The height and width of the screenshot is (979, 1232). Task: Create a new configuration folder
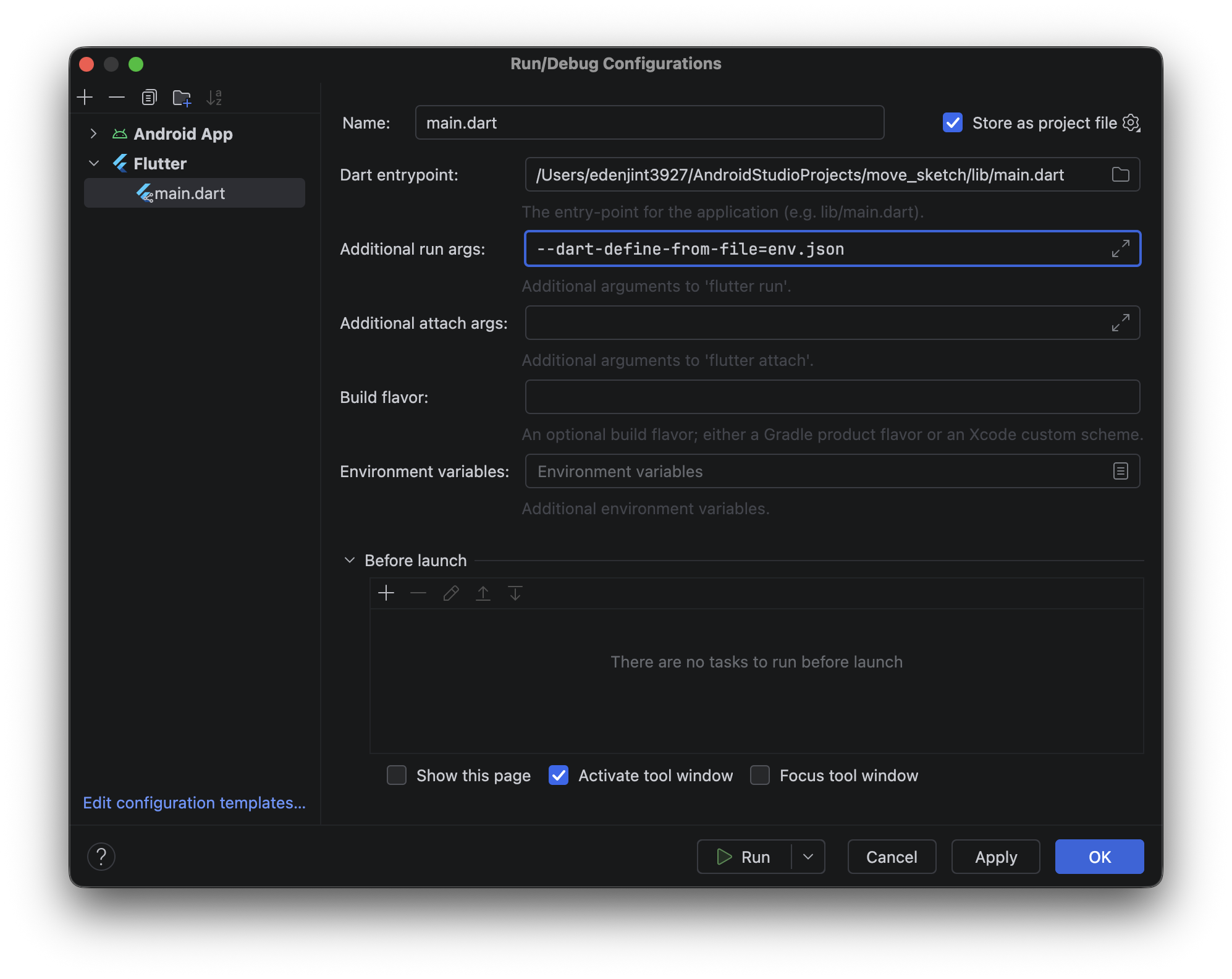point(182,97)
